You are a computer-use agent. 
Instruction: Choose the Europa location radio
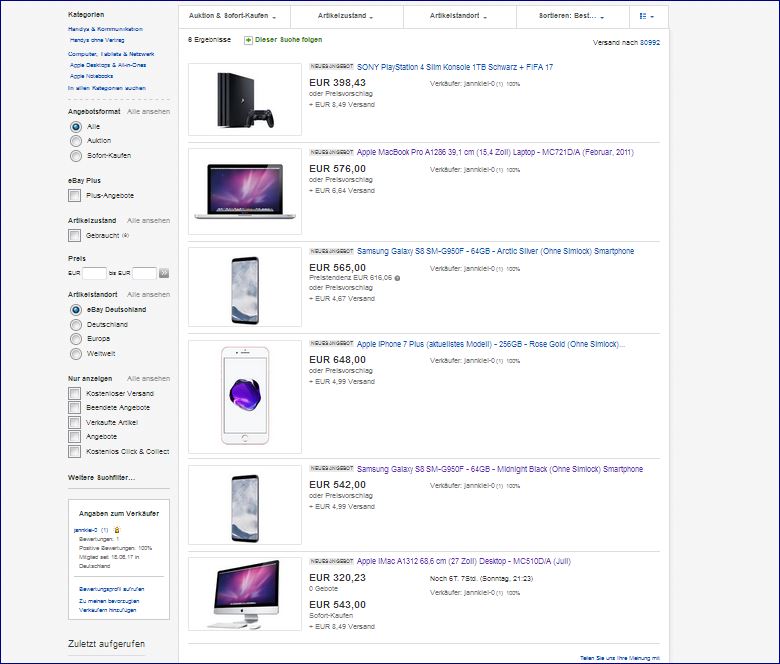(76, 339)
